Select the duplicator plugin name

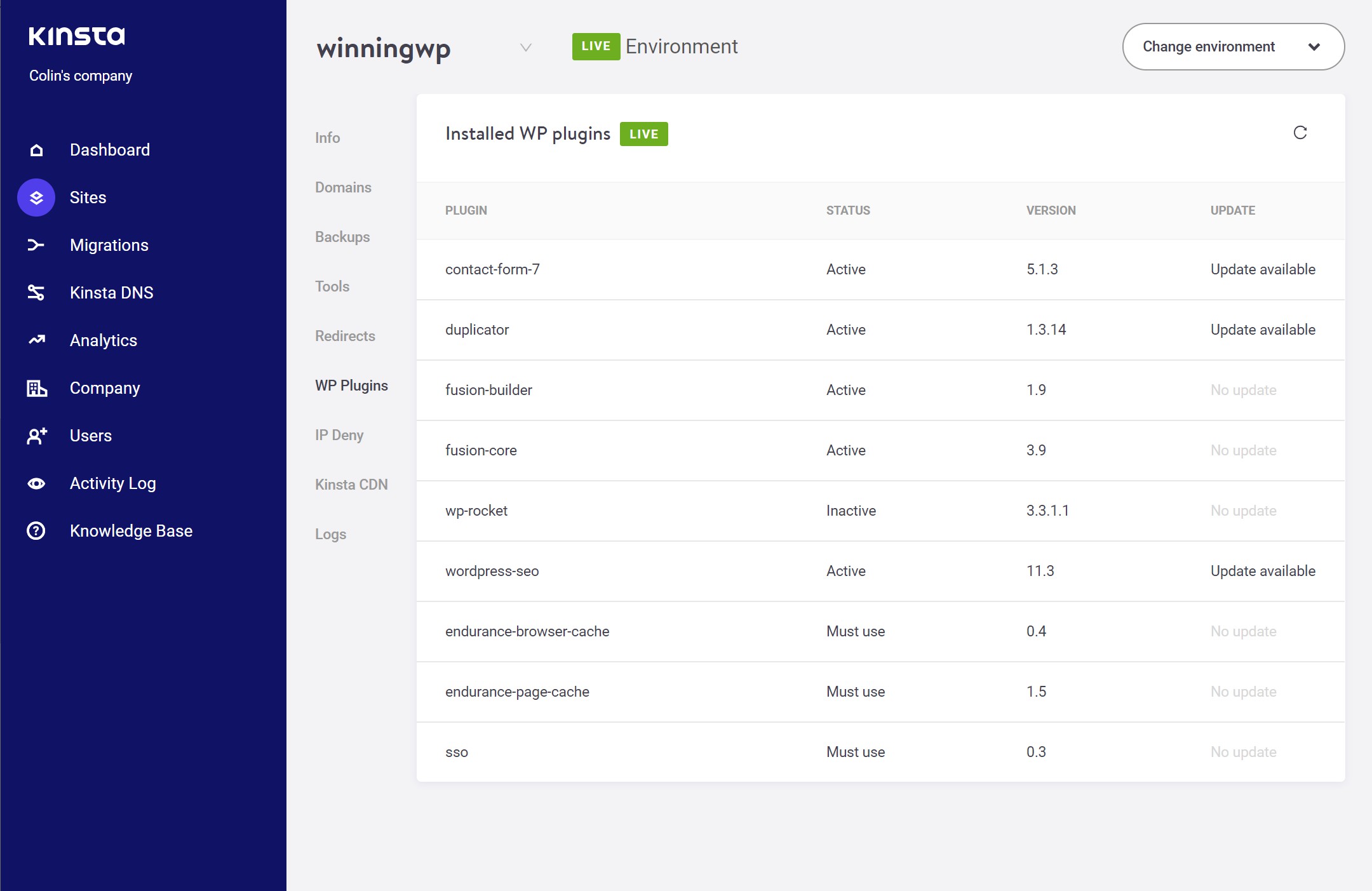pos(477,330)
